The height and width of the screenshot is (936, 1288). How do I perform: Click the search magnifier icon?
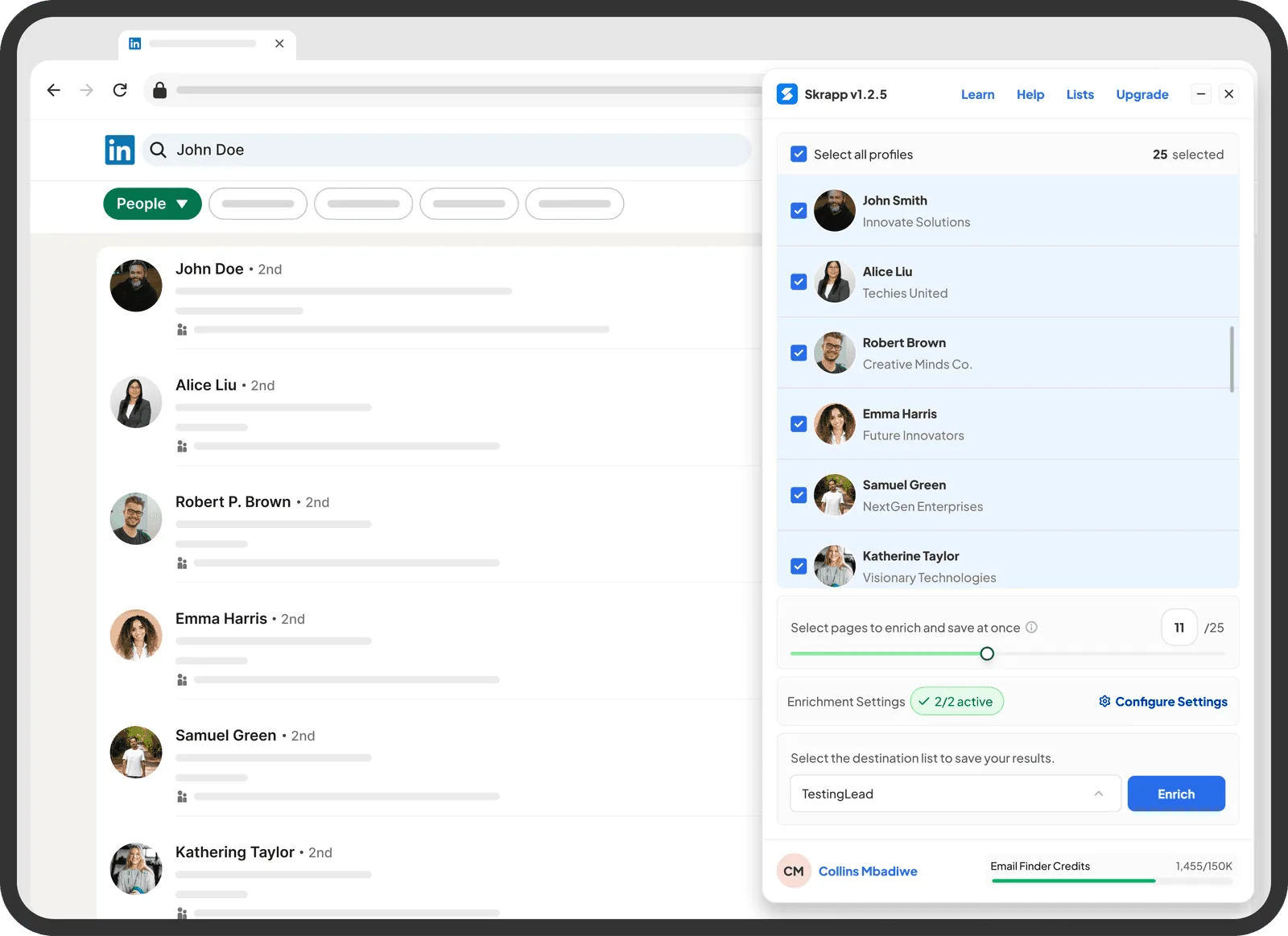click(159, 150)
